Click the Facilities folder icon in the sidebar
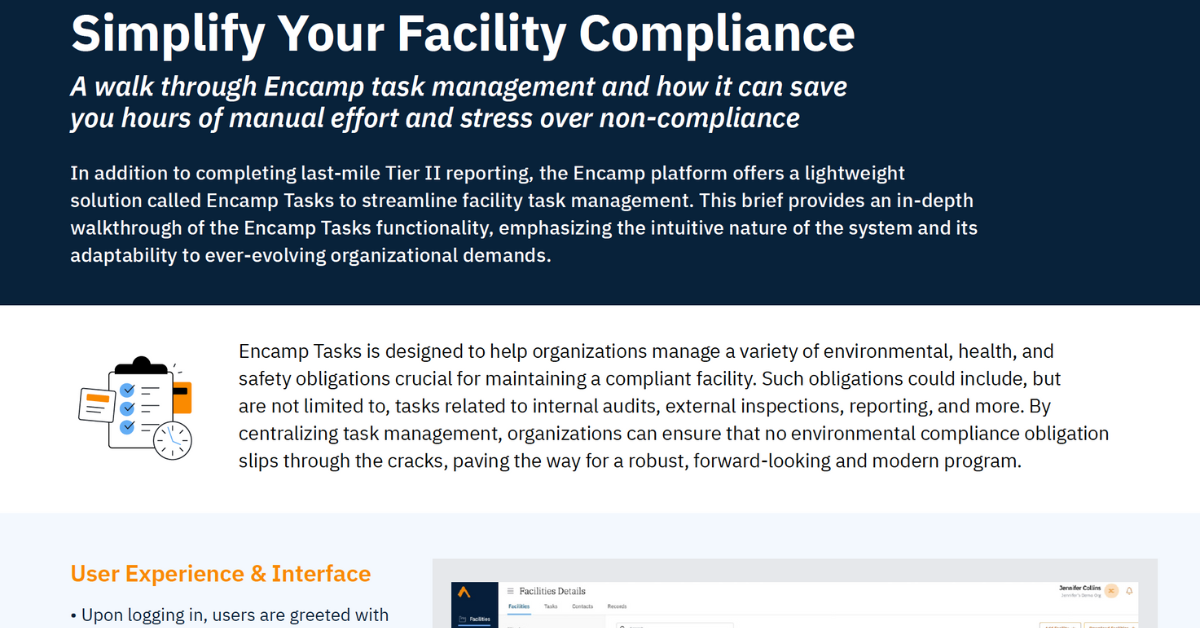Image resolution: width=1200 pixels, height=628 pixels. (x=462, y=619)
